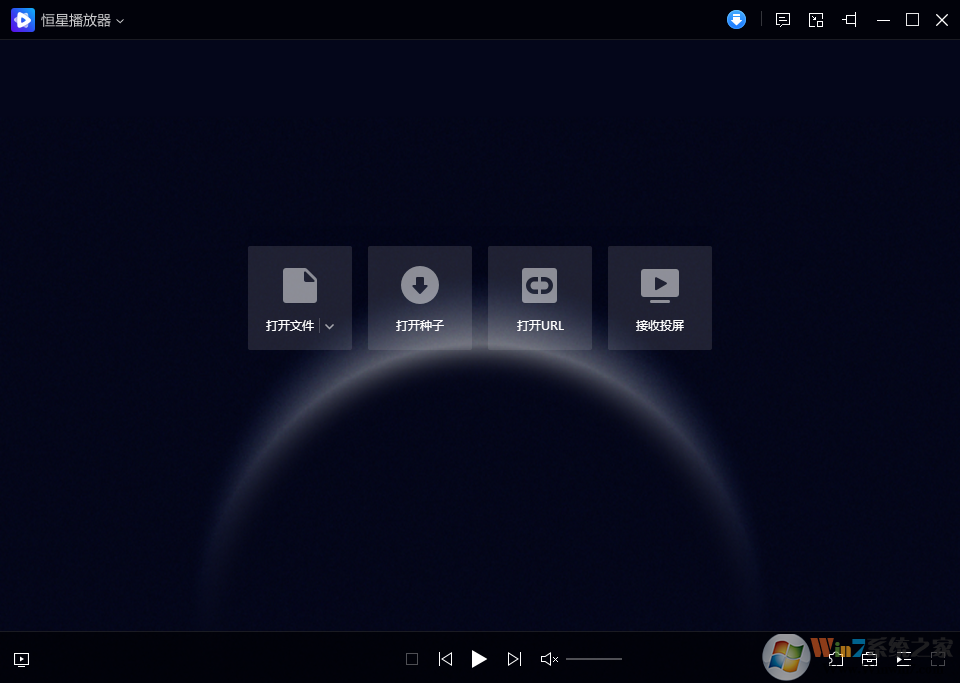Click the blue download manager icon
Viewport: 960px width, 683px height.
(736, 20)
